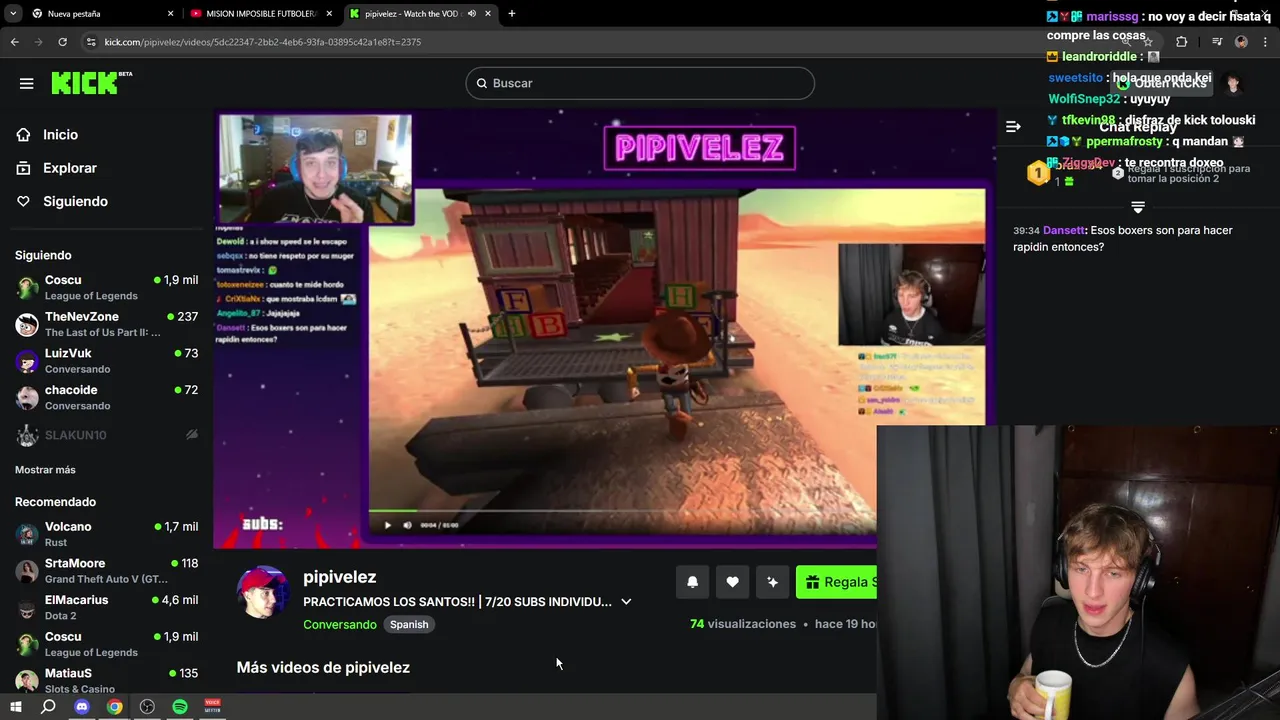1280x720 pixels.
Task: Close the MISION IMPOSIBLE FUTBOLERA tab
Action: pos(329,14)
